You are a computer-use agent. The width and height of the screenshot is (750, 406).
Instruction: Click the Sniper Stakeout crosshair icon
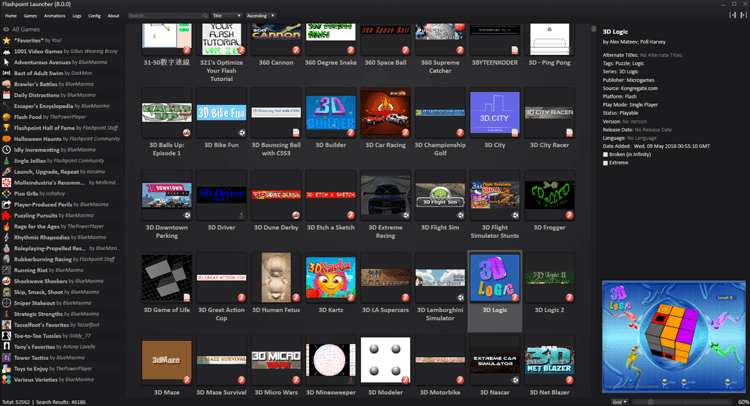click(6, 303)
